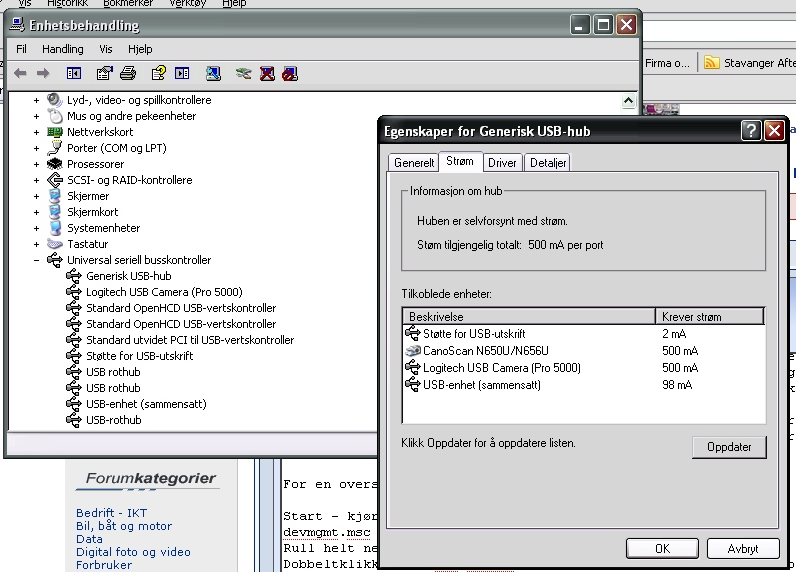
Task: Open the Handling menu
Action: pos(62,49)
